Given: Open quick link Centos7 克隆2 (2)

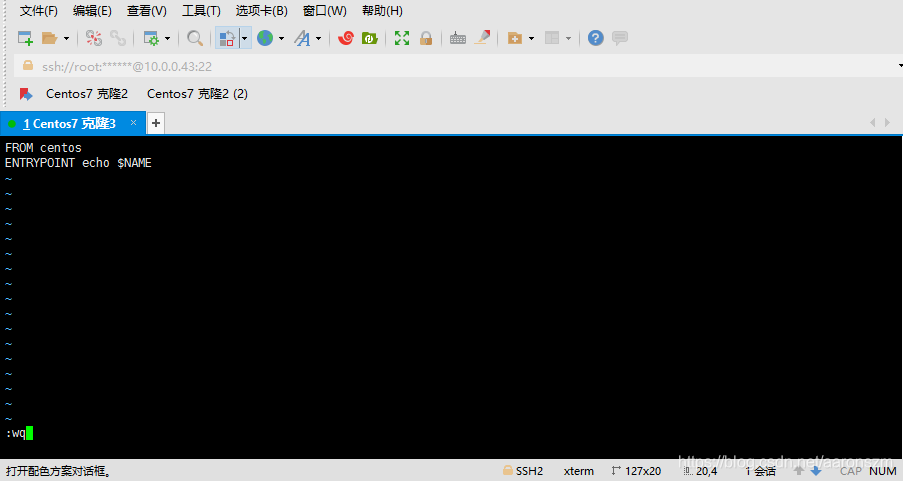Looking at the screenshot, I should click(198, 94).
